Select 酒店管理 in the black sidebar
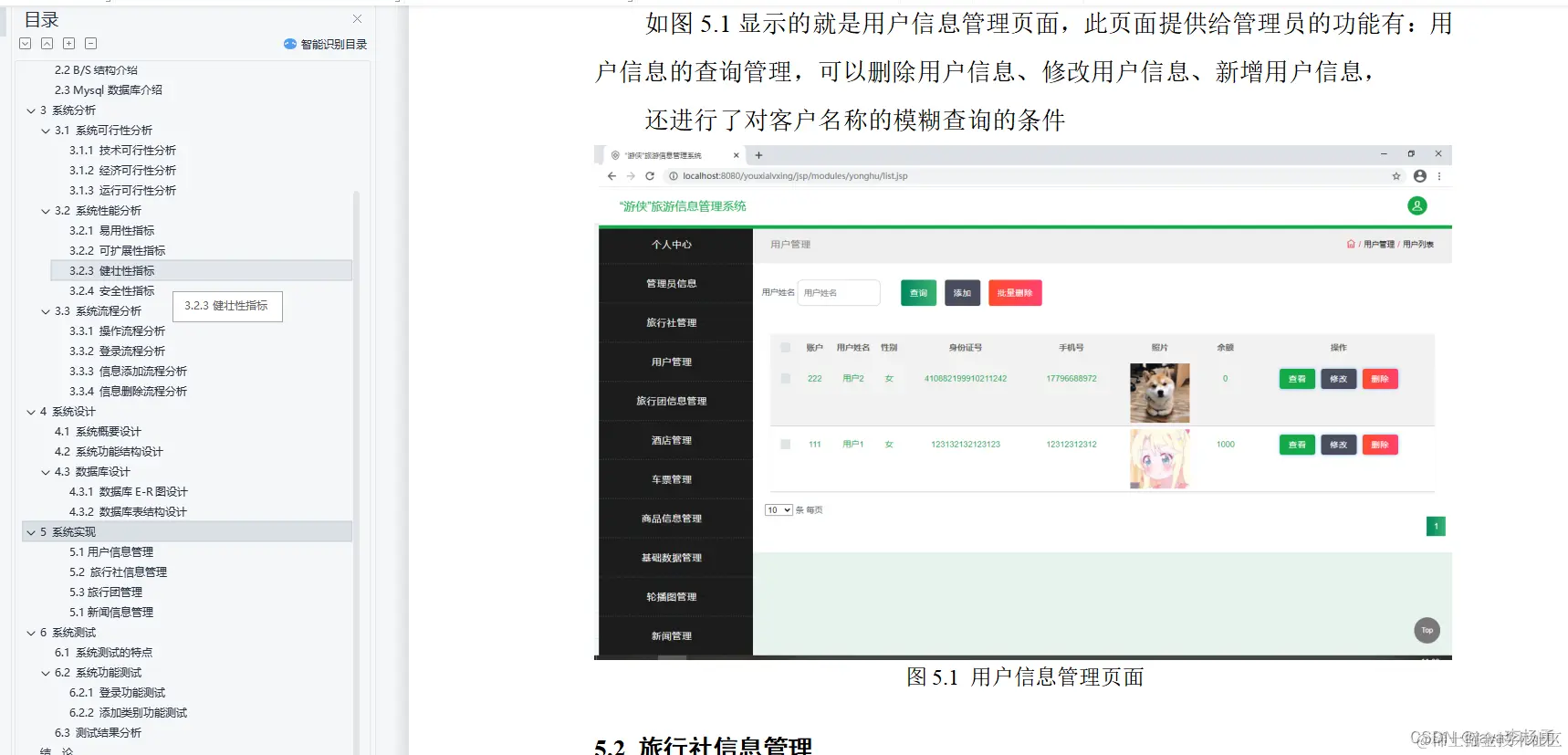The width and height of the screenshot is (1568, 755). [672, 440]
